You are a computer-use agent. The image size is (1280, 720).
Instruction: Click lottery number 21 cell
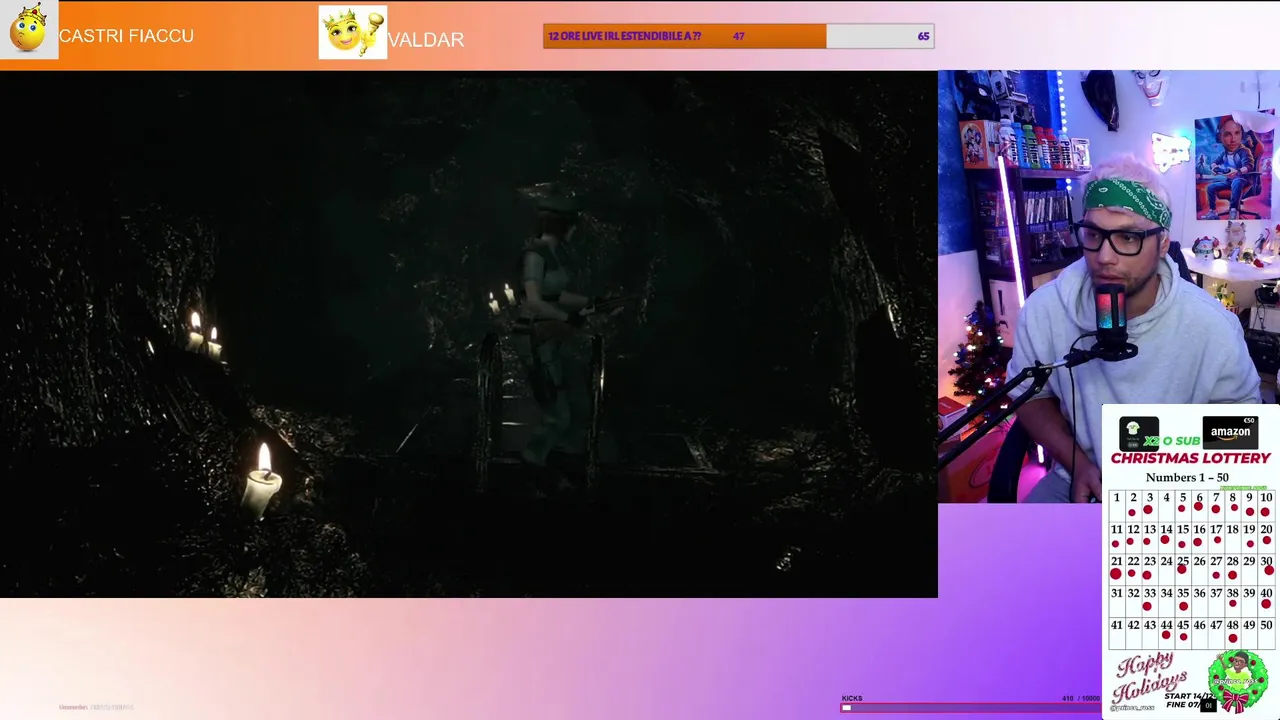click(1116, 568)
